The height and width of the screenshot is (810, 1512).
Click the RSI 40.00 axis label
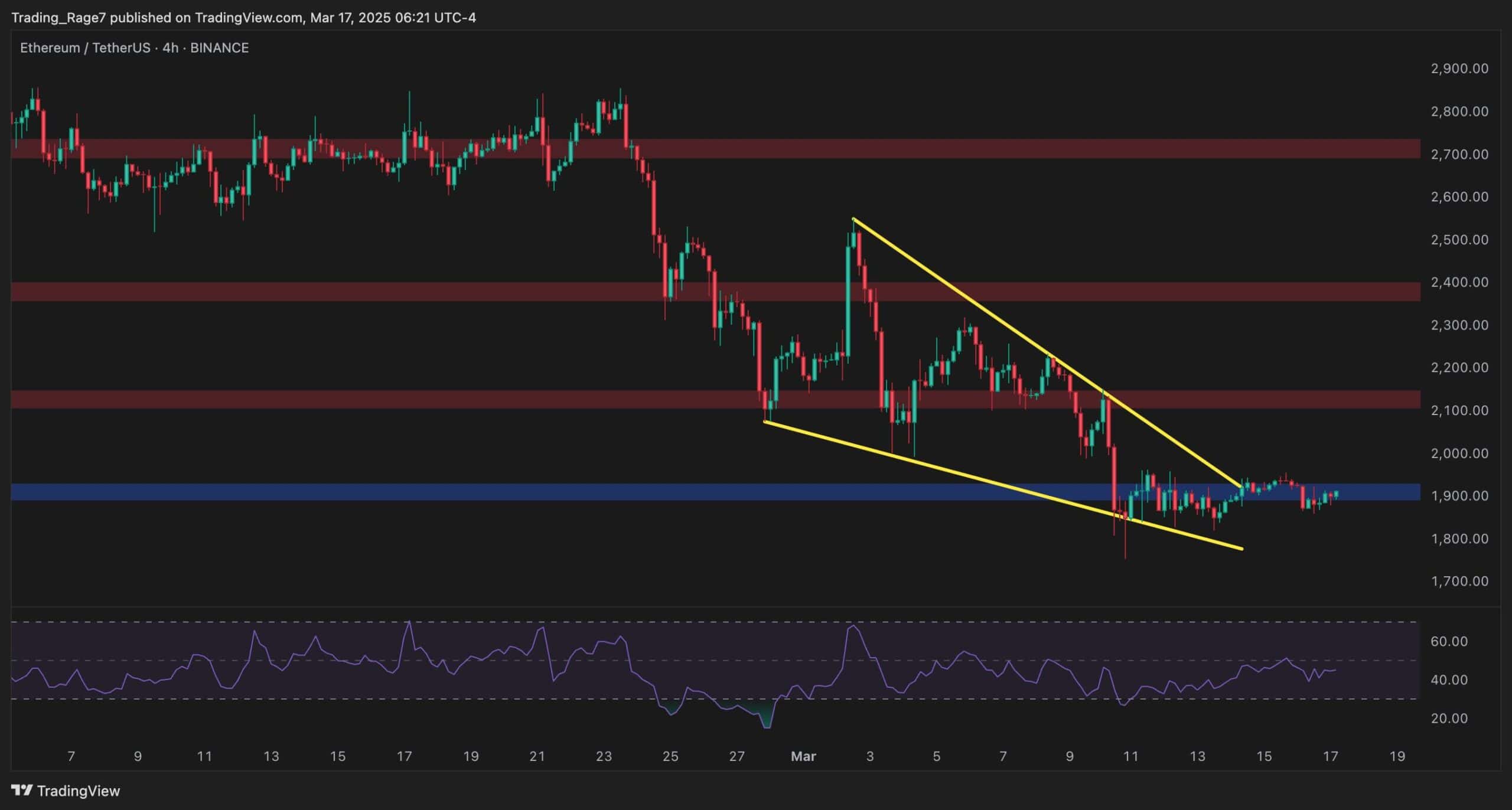coord(1449,680)
